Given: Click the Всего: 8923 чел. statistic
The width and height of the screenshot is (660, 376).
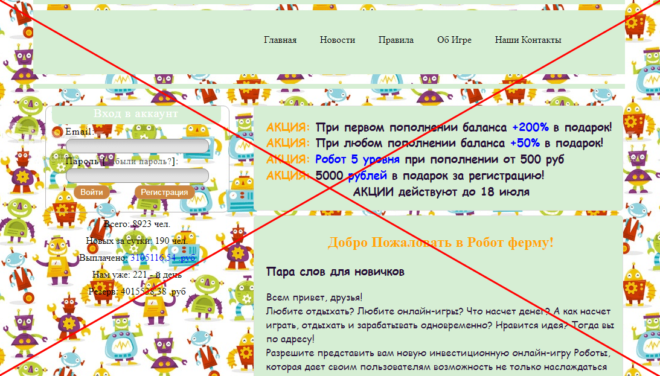Looking at the screenshot, I should (137, 224).
